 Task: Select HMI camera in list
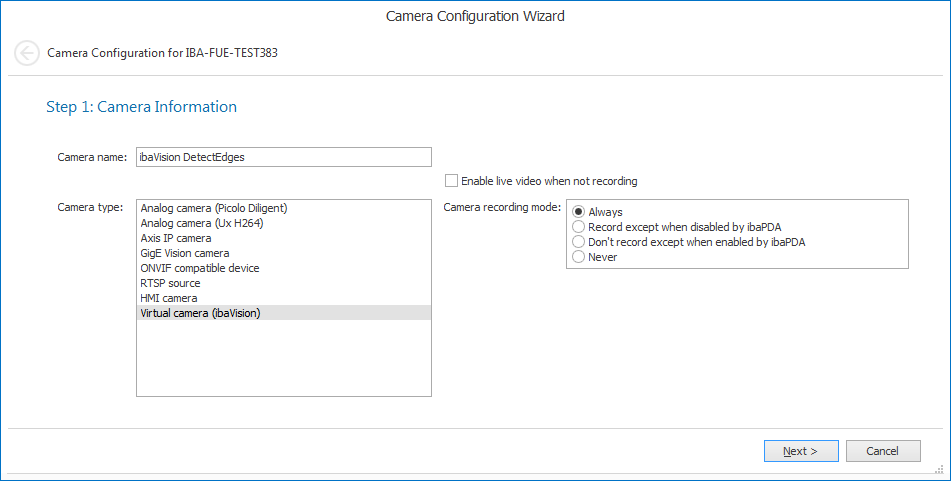[x=169, y=298]
